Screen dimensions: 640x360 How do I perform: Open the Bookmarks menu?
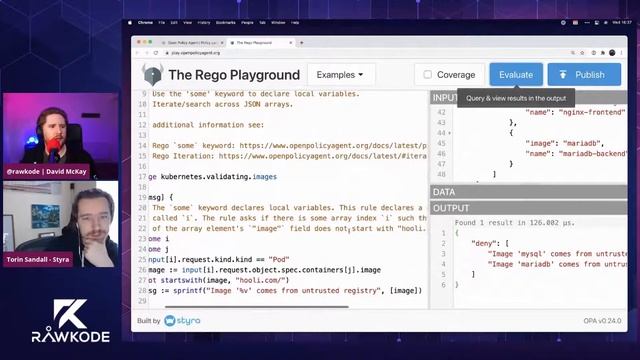click(226, 23)
